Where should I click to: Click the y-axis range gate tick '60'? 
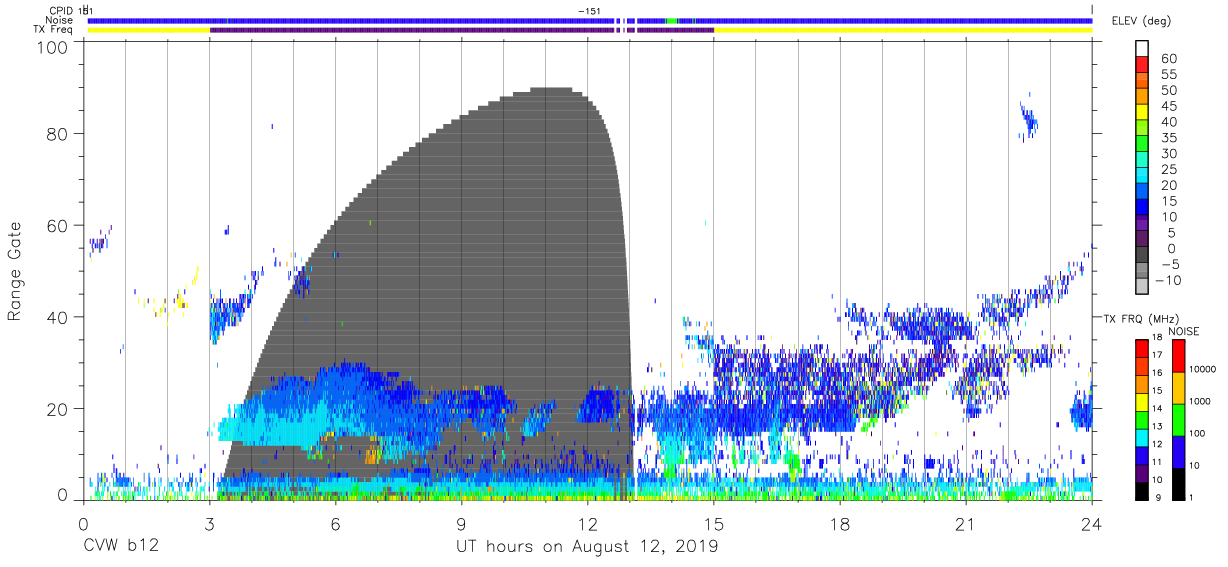click(56, 225)
